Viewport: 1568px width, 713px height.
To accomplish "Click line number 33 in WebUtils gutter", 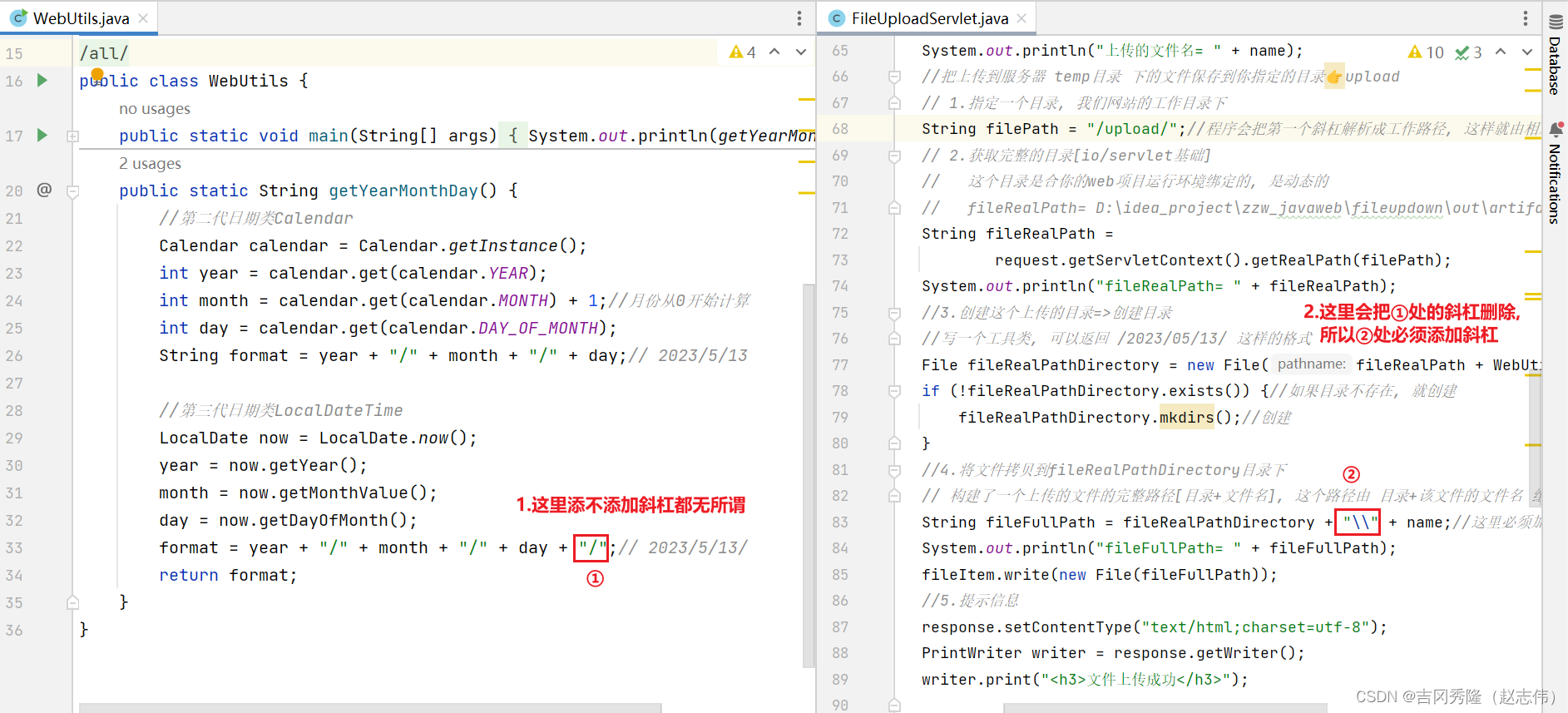I will (x=15, y=547).
